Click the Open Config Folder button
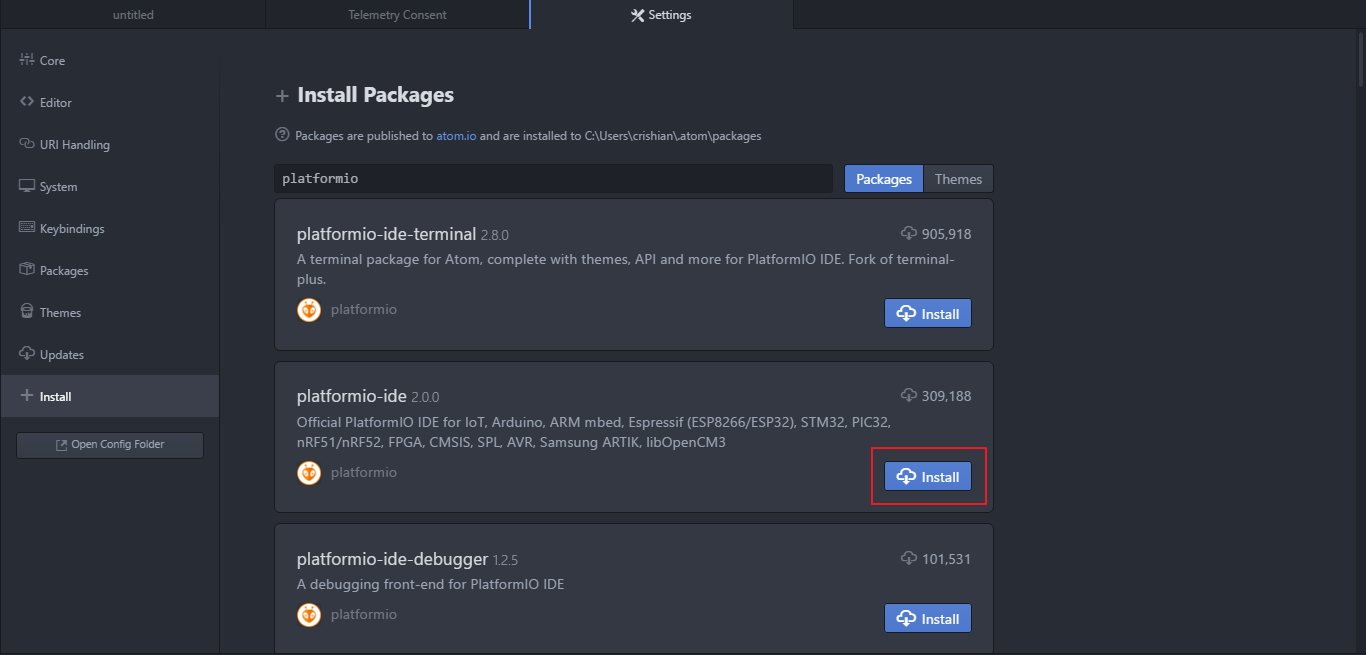 (110, 445)
